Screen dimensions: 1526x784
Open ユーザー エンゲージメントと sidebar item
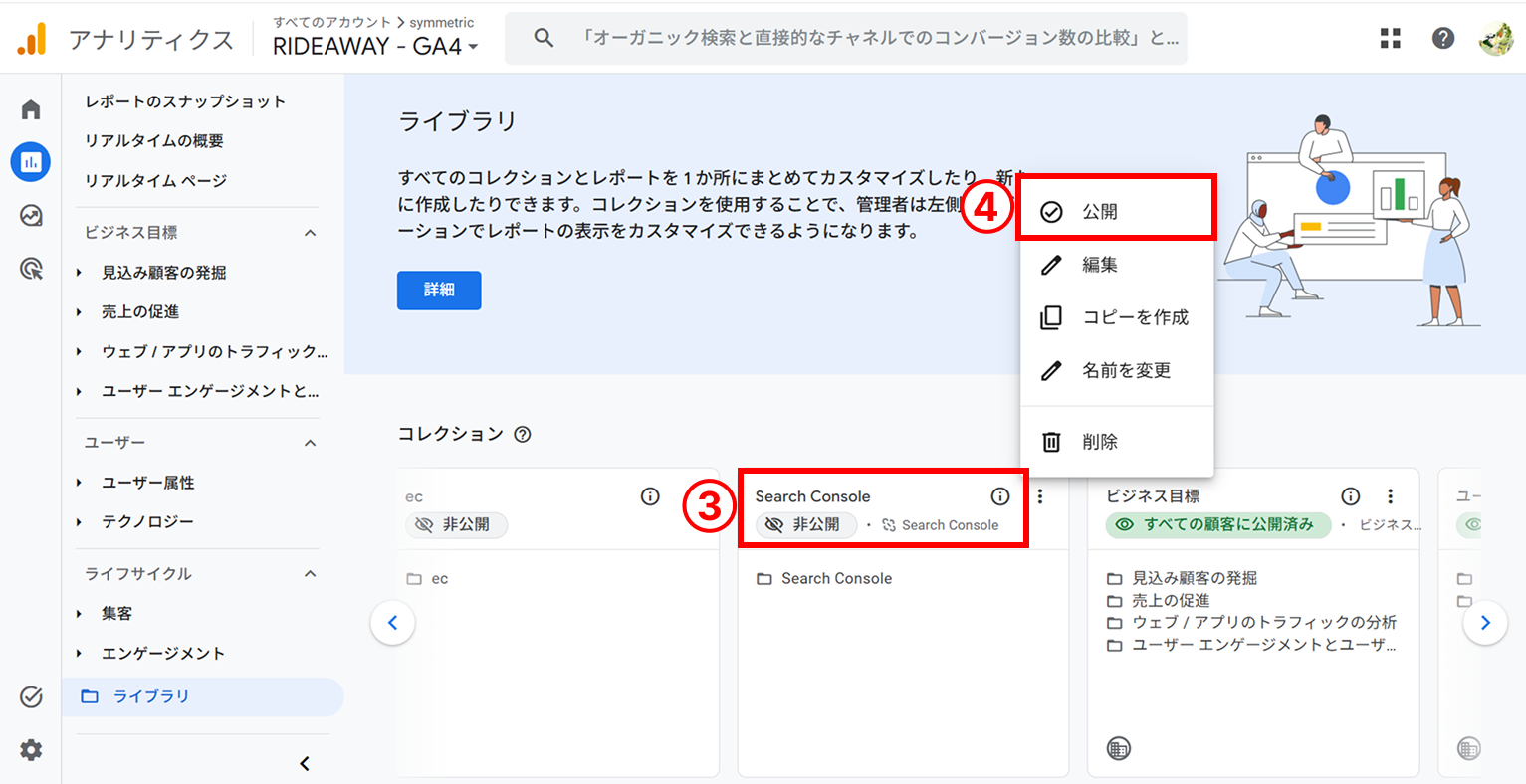click(210, 392)
